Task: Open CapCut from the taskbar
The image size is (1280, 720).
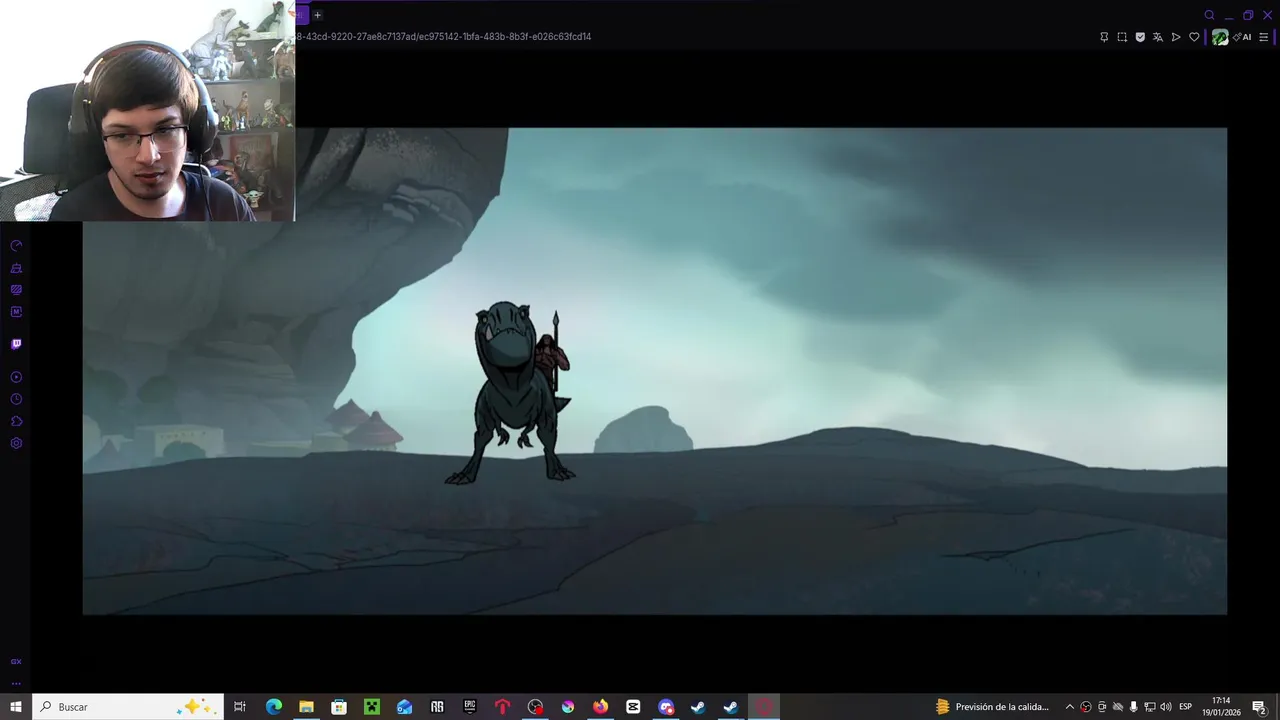Action: pyautogui.click(x=633, y=707)
